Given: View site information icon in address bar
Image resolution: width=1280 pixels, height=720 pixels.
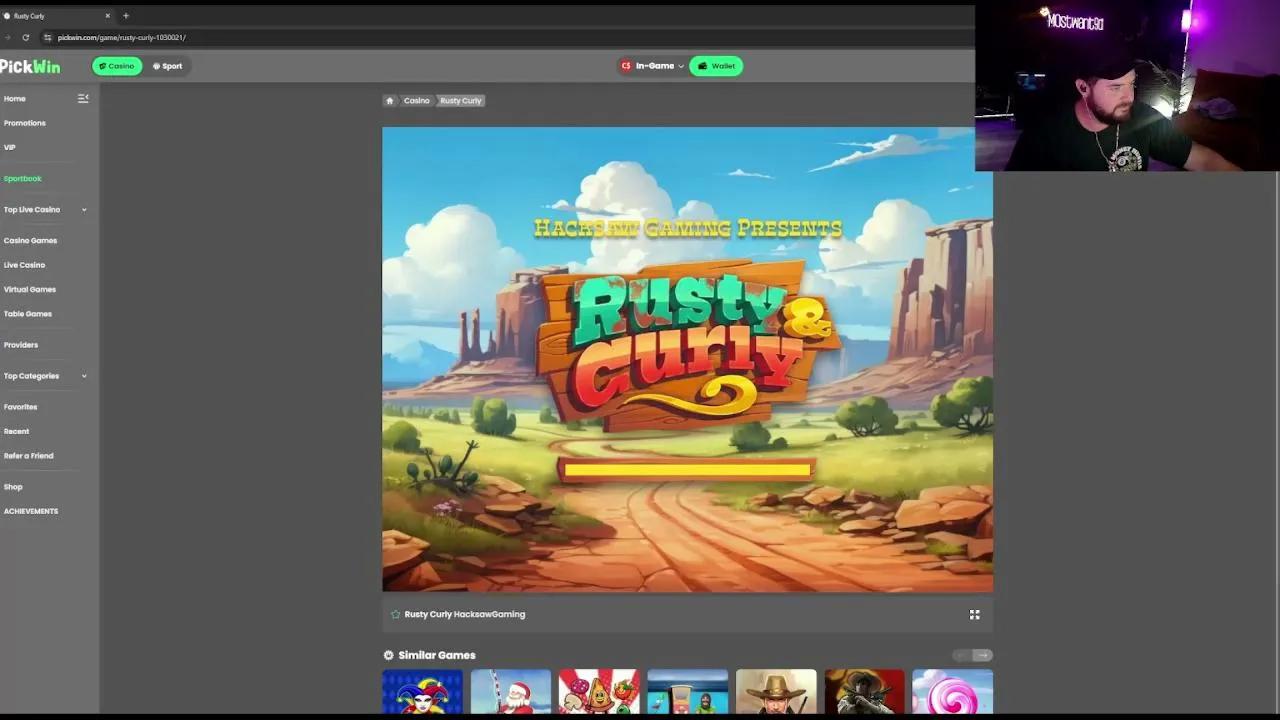Looking at the screenshot, I should pos(47,37).
